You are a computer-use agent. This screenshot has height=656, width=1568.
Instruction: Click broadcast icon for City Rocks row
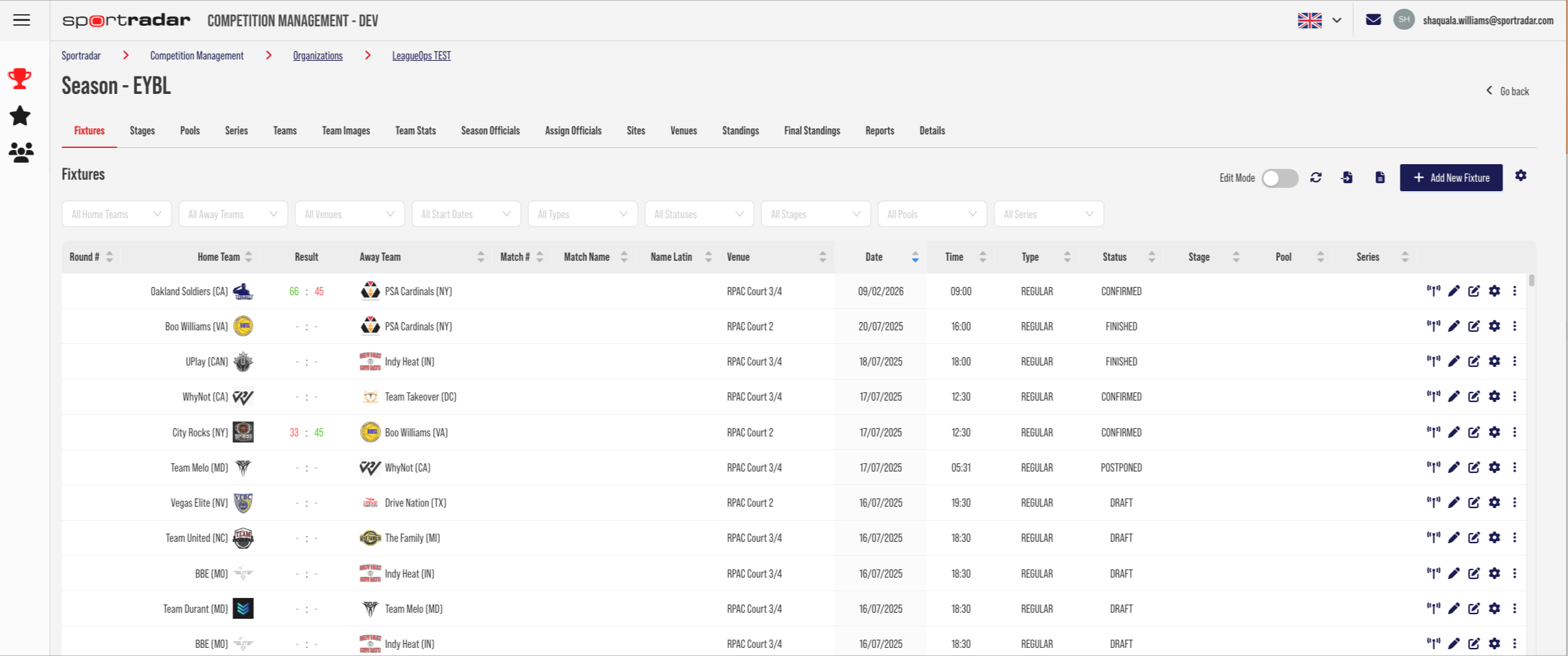tap(1433, 432)
